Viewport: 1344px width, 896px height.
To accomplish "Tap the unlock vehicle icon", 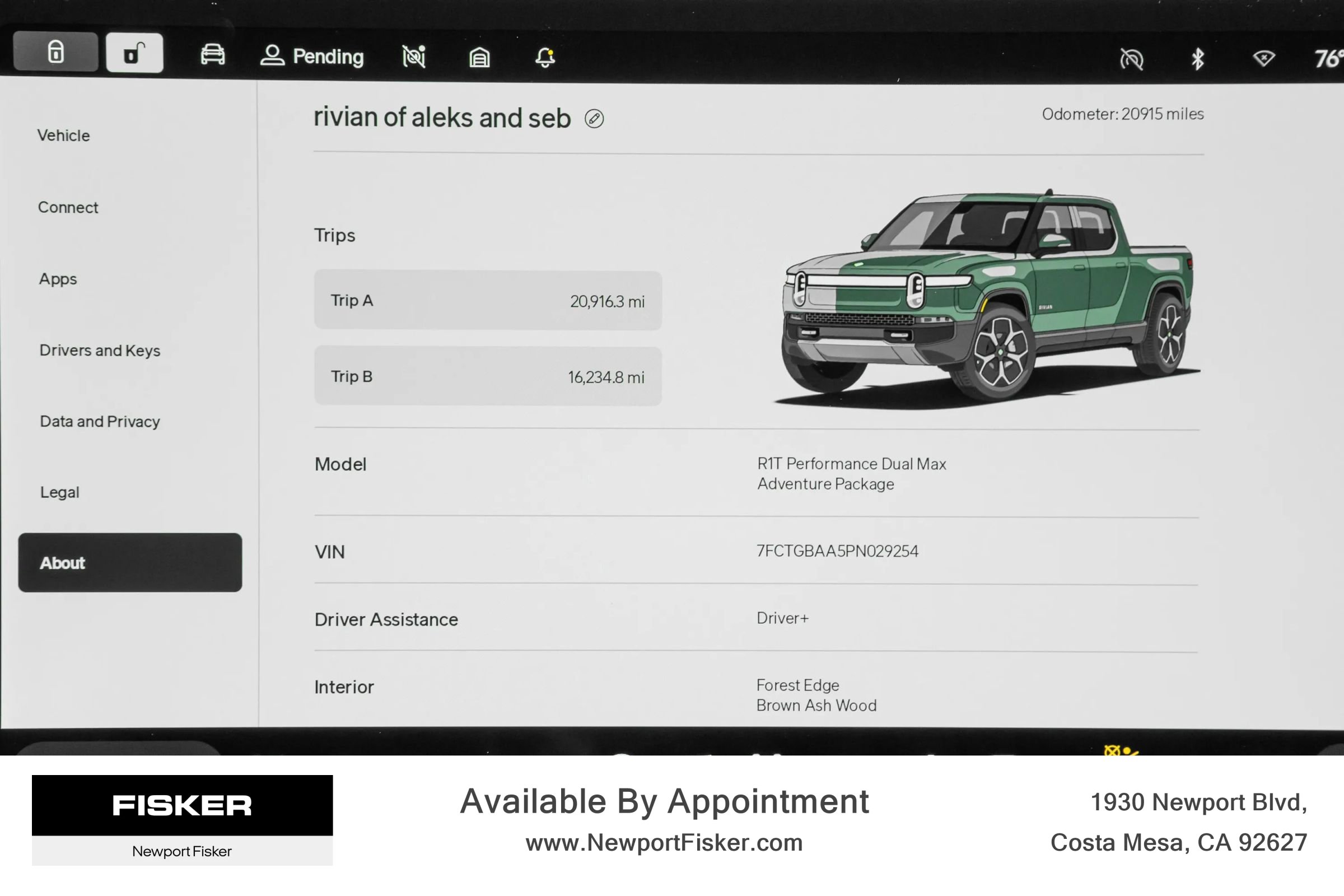I will point(134,53).
